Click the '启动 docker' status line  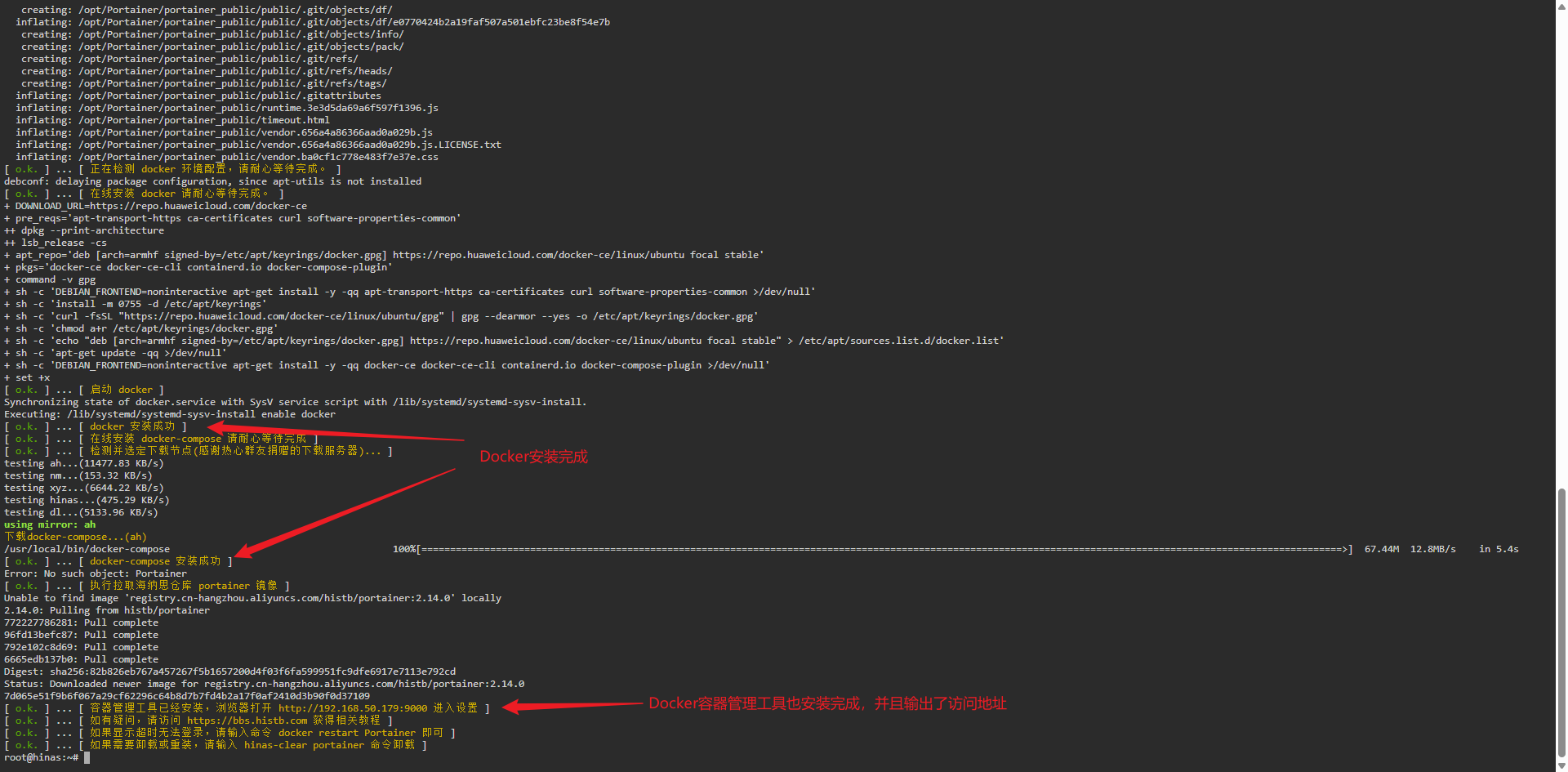[x=121, y=390]
